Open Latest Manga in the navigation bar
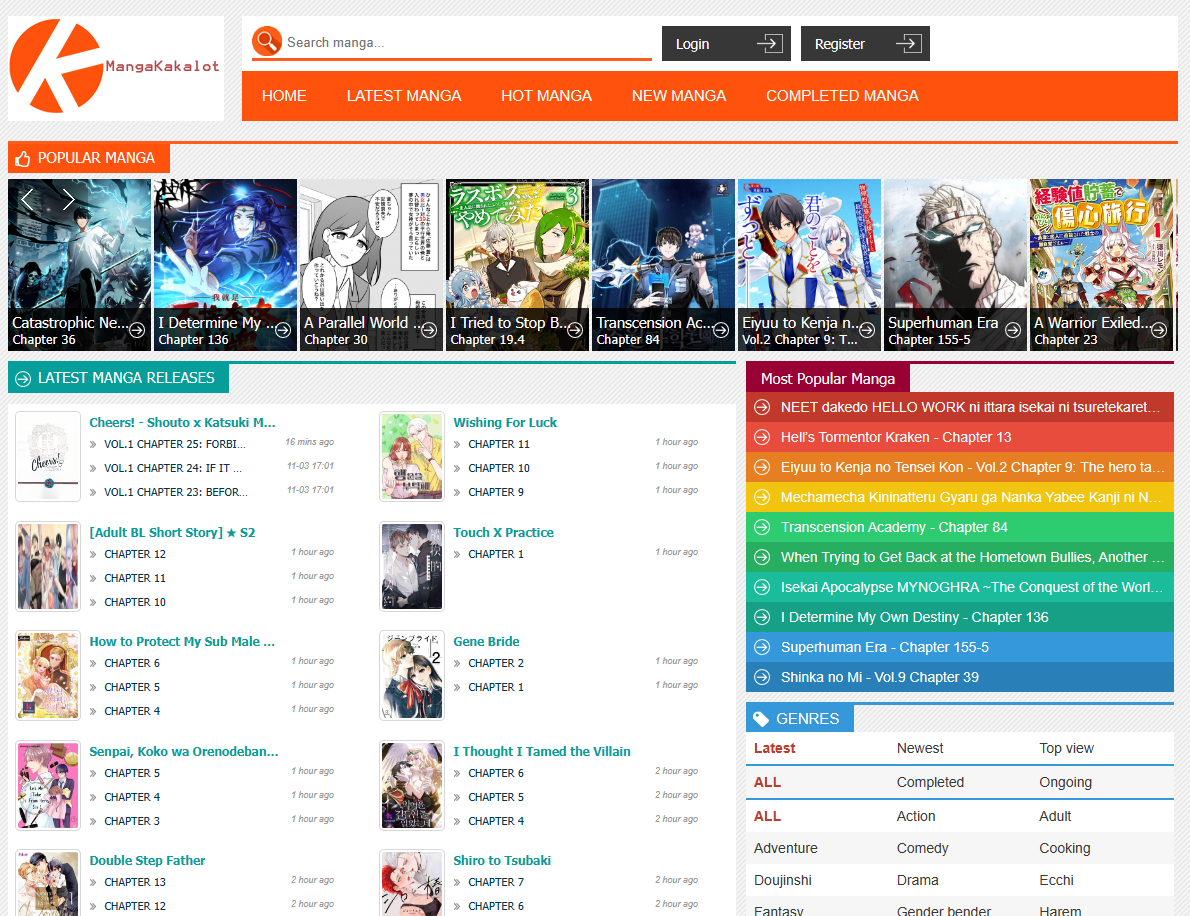1190x916 pixels. coord(404,96)
